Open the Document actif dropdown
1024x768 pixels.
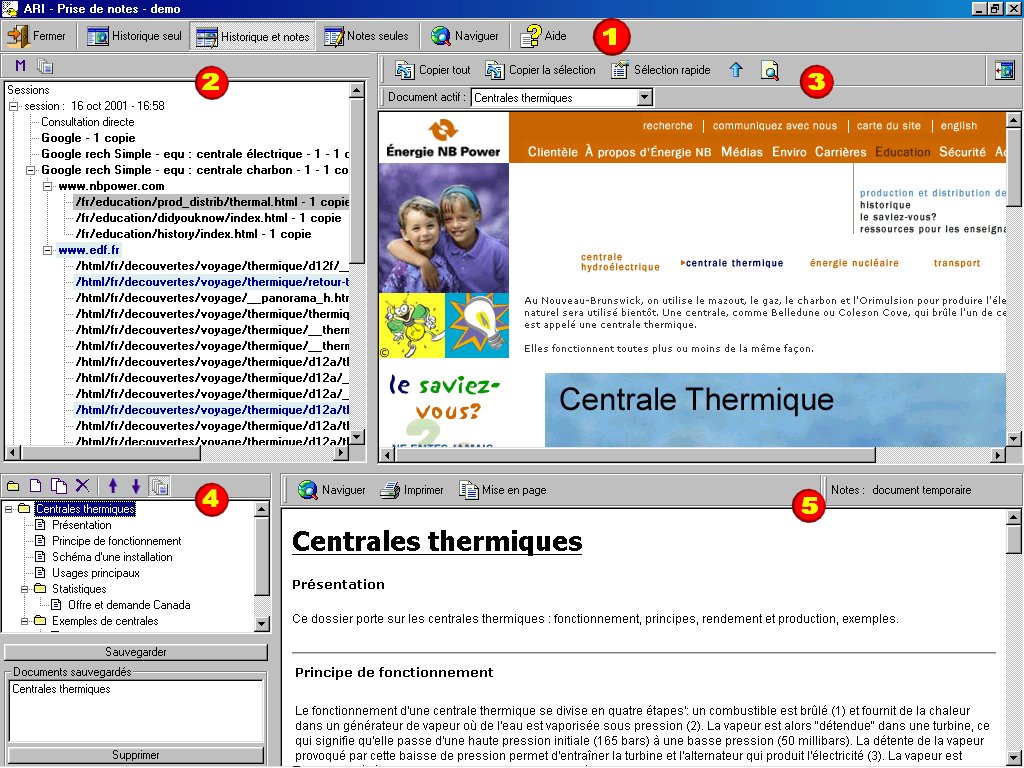(x=645, y=98)
